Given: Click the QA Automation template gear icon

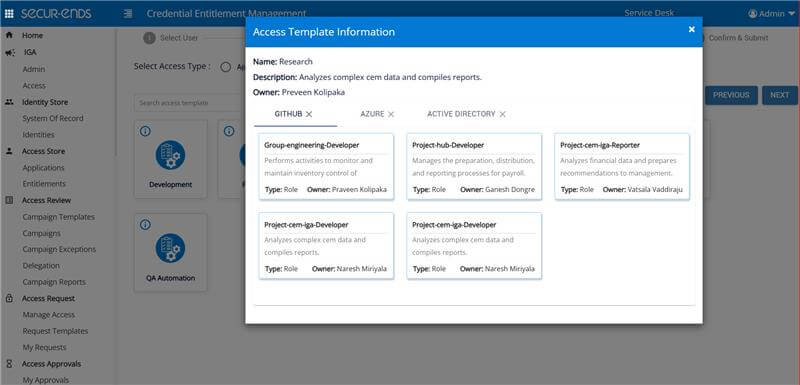Looking at the screenshot, I should coord(170,248).
